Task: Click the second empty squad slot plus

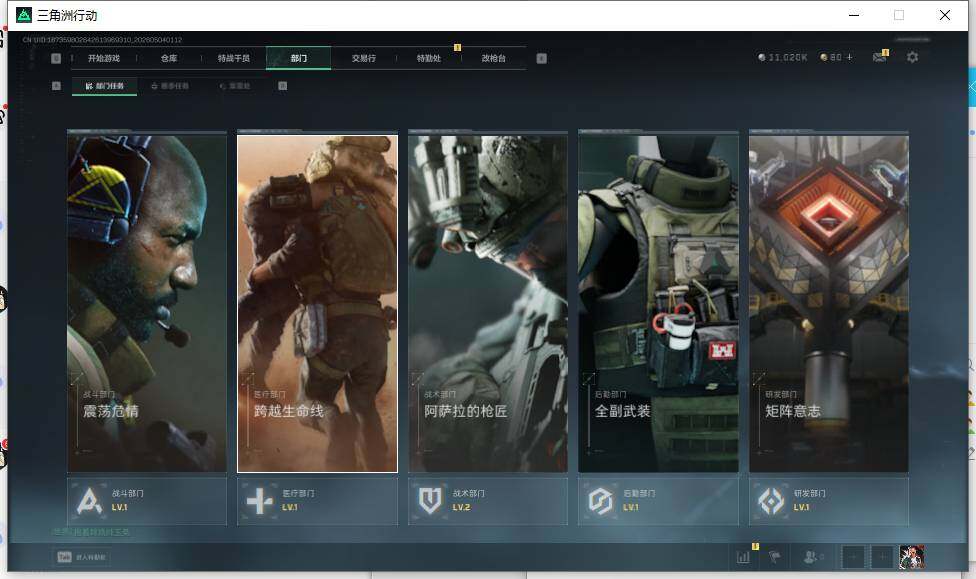Action: tap(881, 557)
